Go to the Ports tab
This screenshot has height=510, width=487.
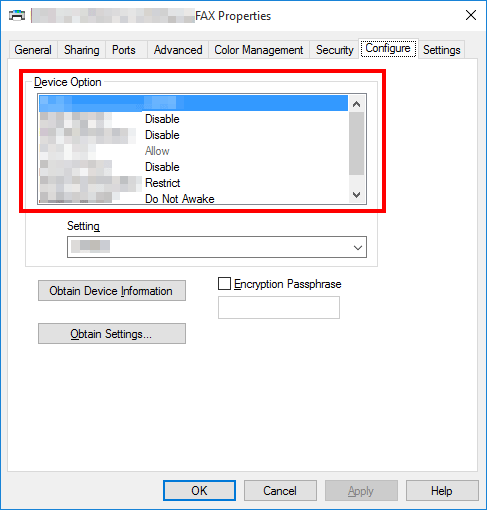coord(124,50)
